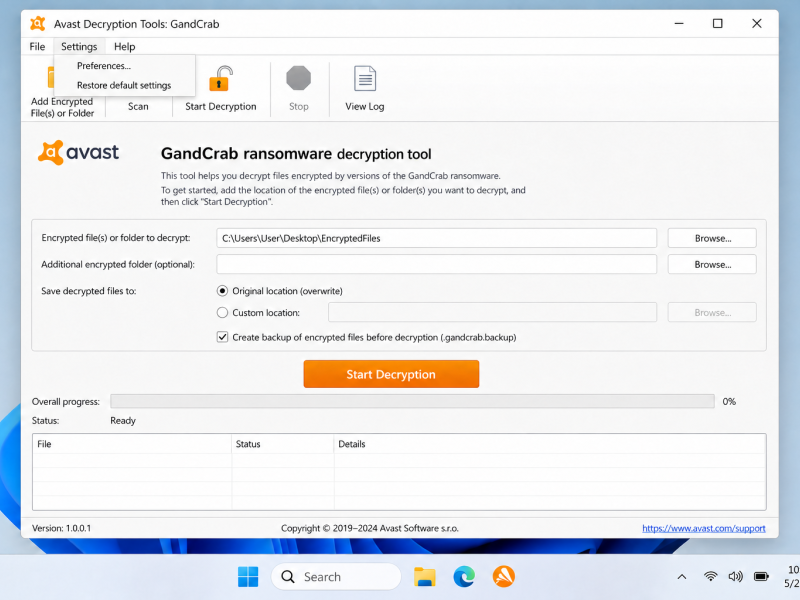
Task: Choose Restore default settings menu item
Action: coord(124,85)
